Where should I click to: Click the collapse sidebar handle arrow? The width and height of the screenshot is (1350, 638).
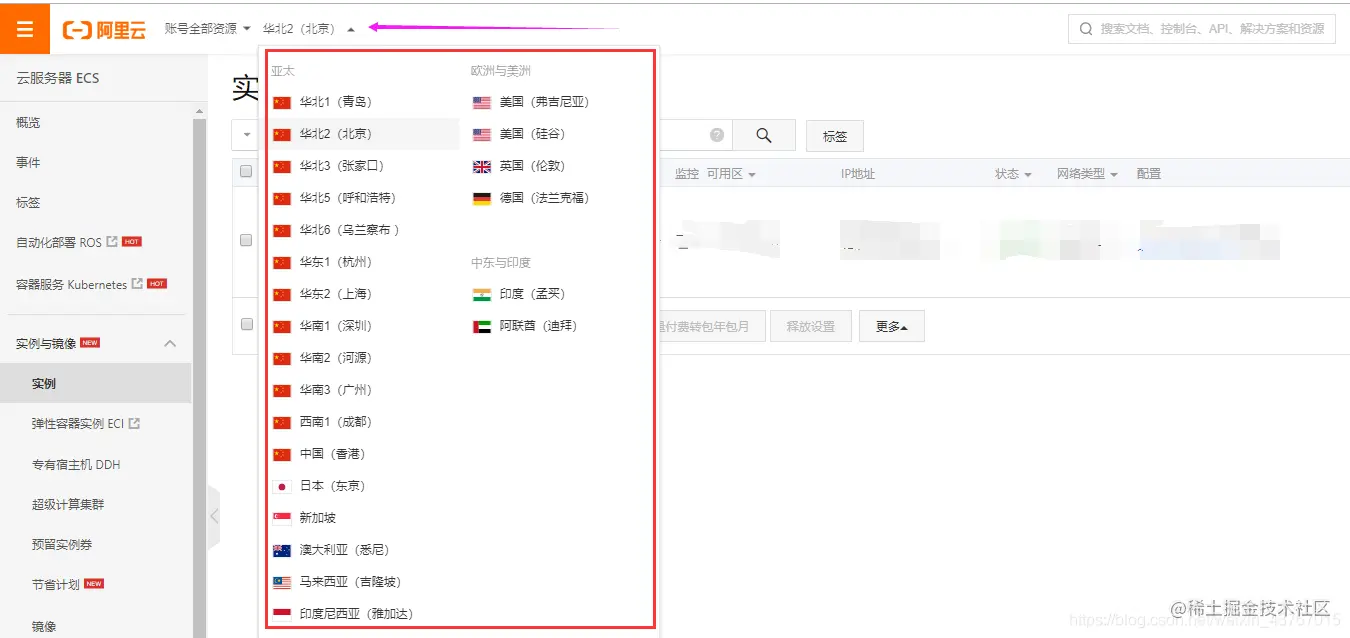coord(213,517)
